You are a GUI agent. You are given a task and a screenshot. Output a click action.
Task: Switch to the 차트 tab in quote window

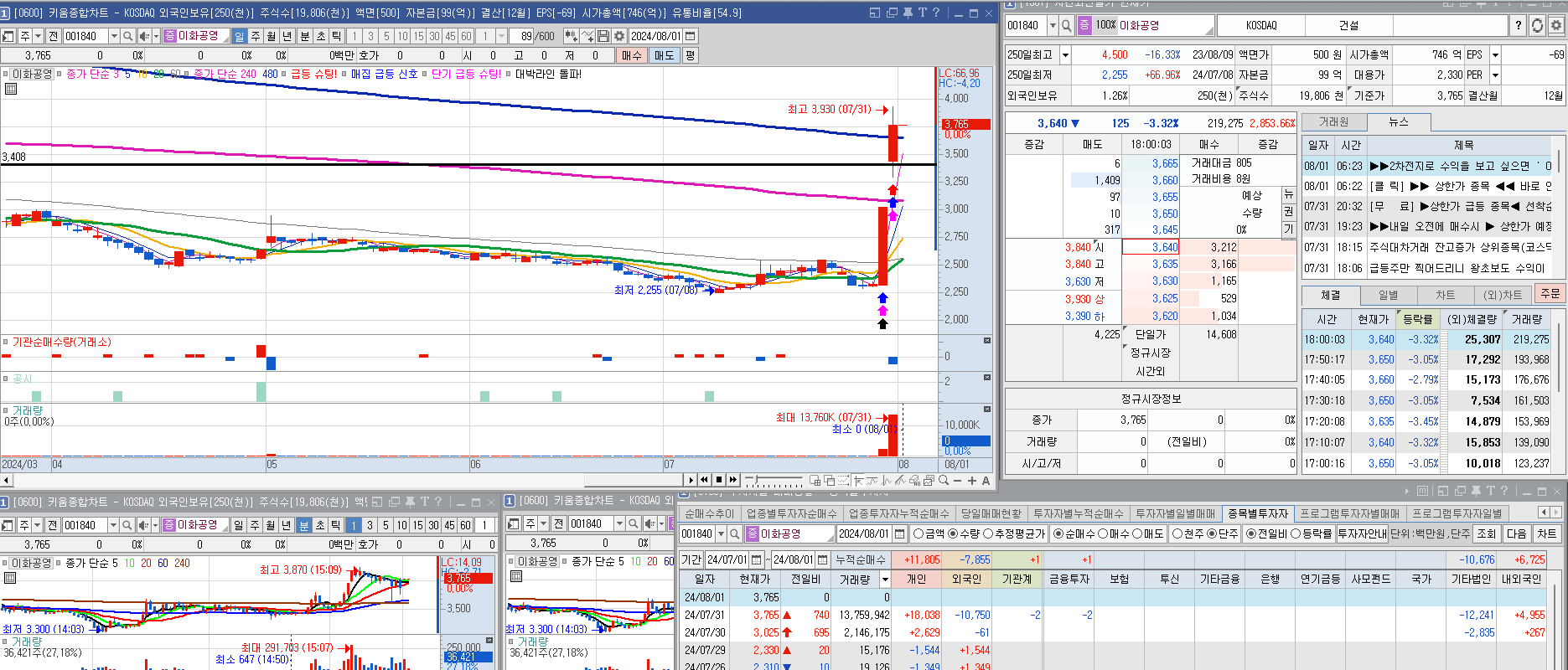click(1445, 295)
